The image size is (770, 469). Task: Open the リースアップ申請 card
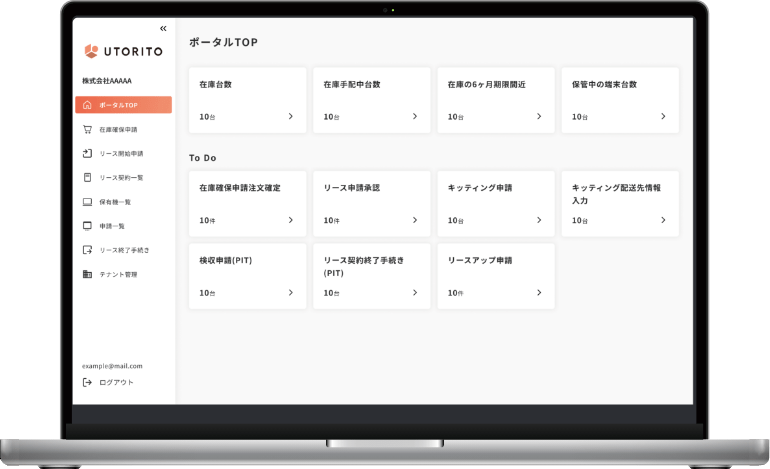495,276
